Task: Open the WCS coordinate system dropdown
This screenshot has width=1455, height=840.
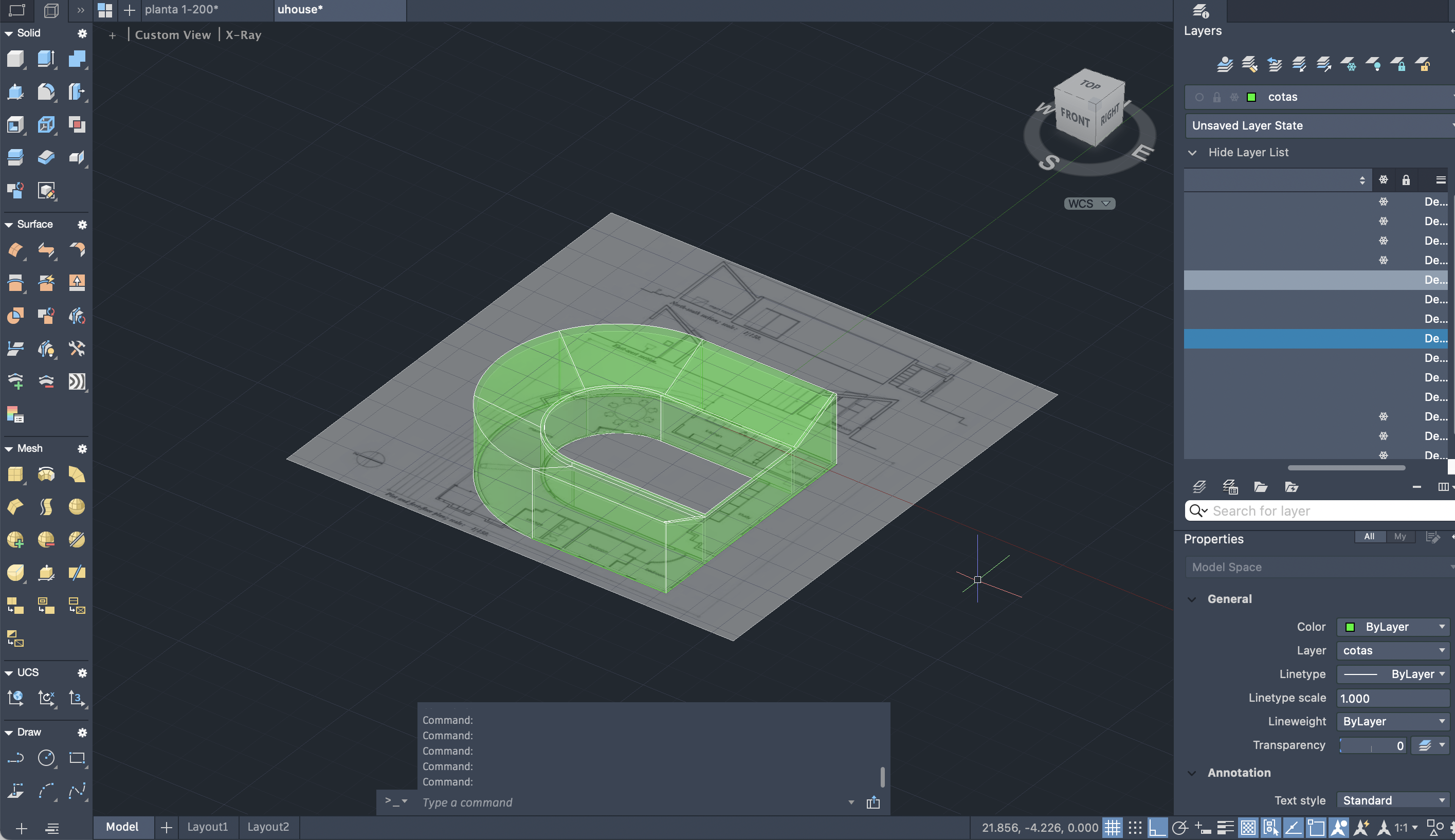Action: click(1089, 204)
